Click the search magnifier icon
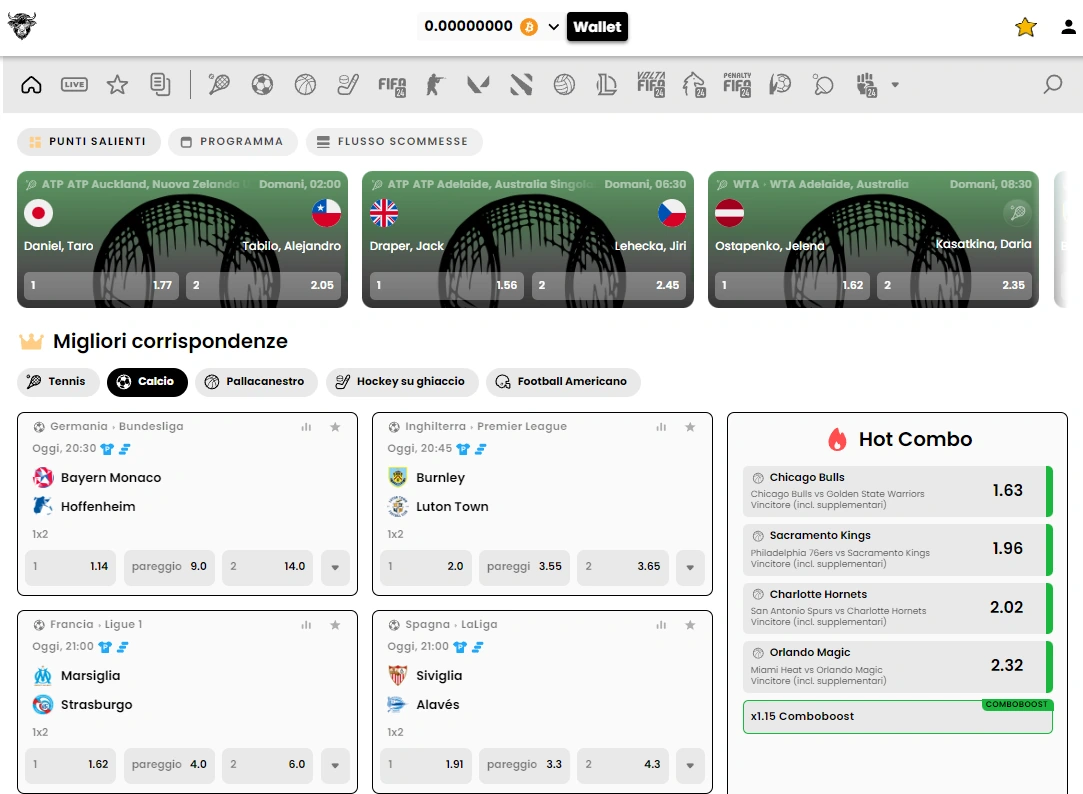 [1053, 84]
